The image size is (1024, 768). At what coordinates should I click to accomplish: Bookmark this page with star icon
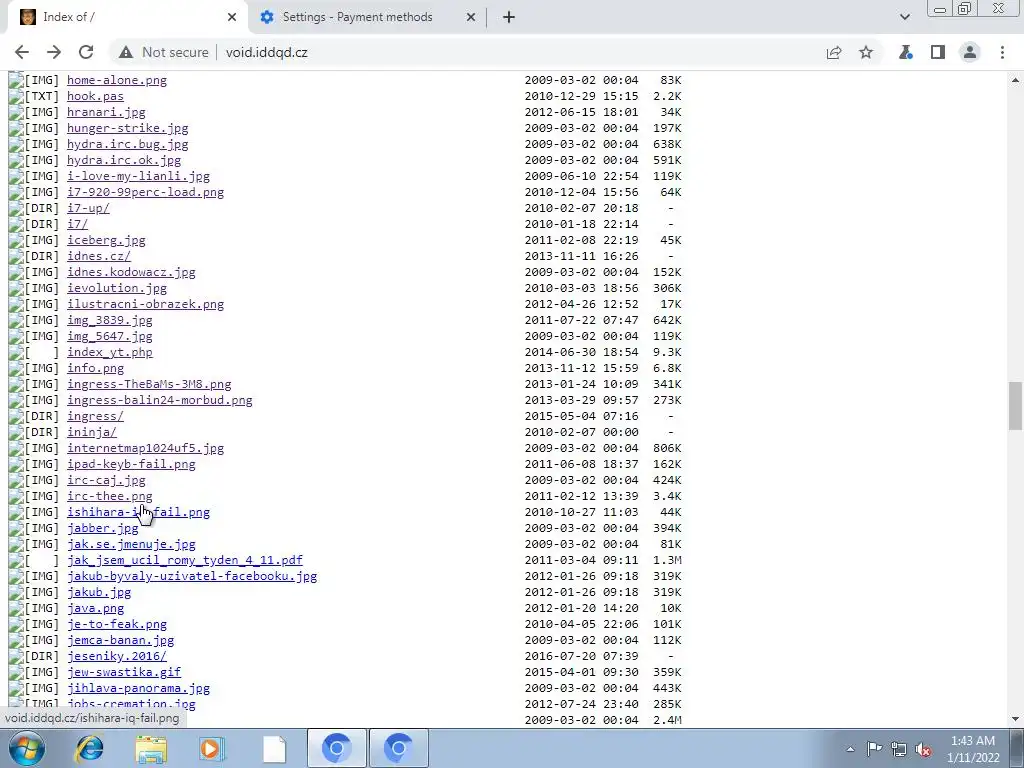point(866,52)
